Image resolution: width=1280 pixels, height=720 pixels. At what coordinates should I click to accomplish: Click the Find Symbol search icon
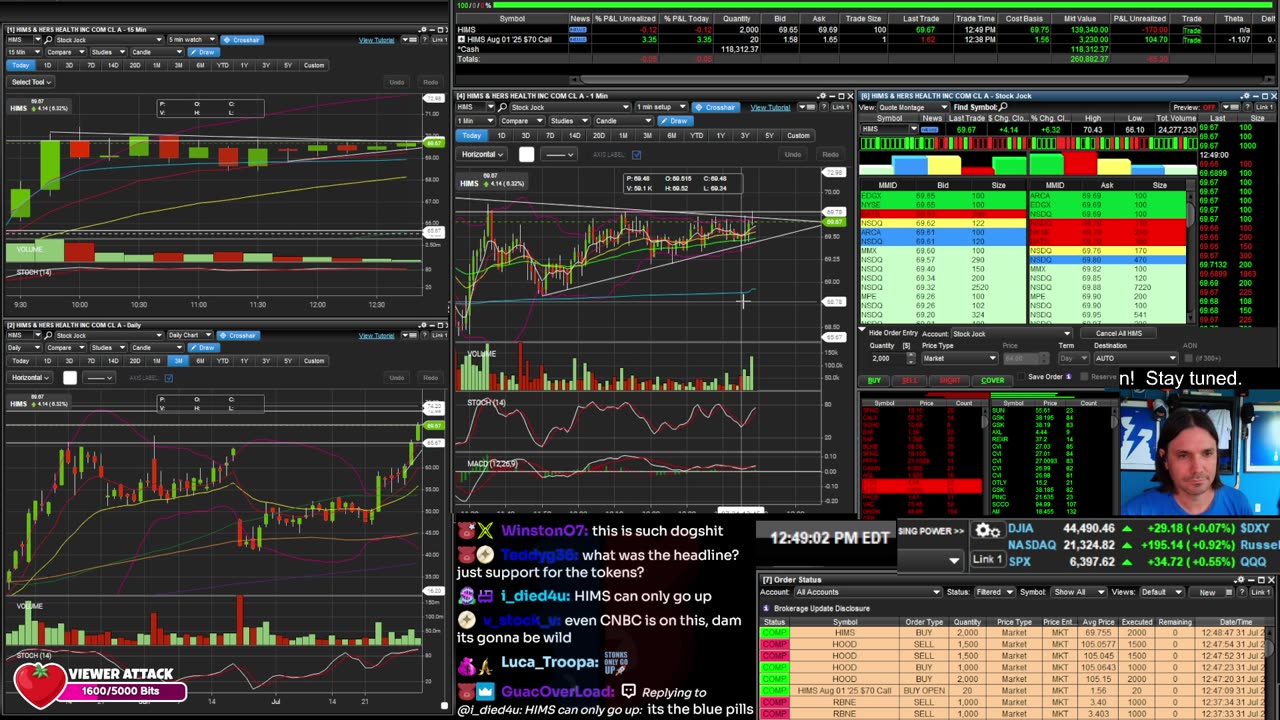point(1003,106)
